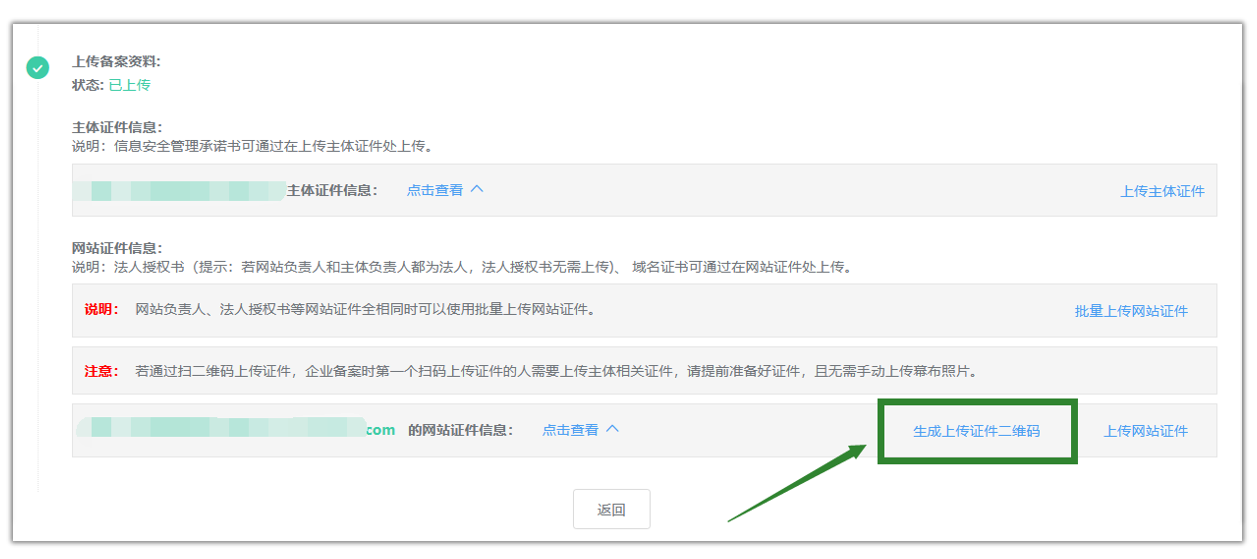Collapse subject certificate info using chevron arrow
This screenshot has width=1257, height=559.
pyautogui.click(x=477, y=189)
